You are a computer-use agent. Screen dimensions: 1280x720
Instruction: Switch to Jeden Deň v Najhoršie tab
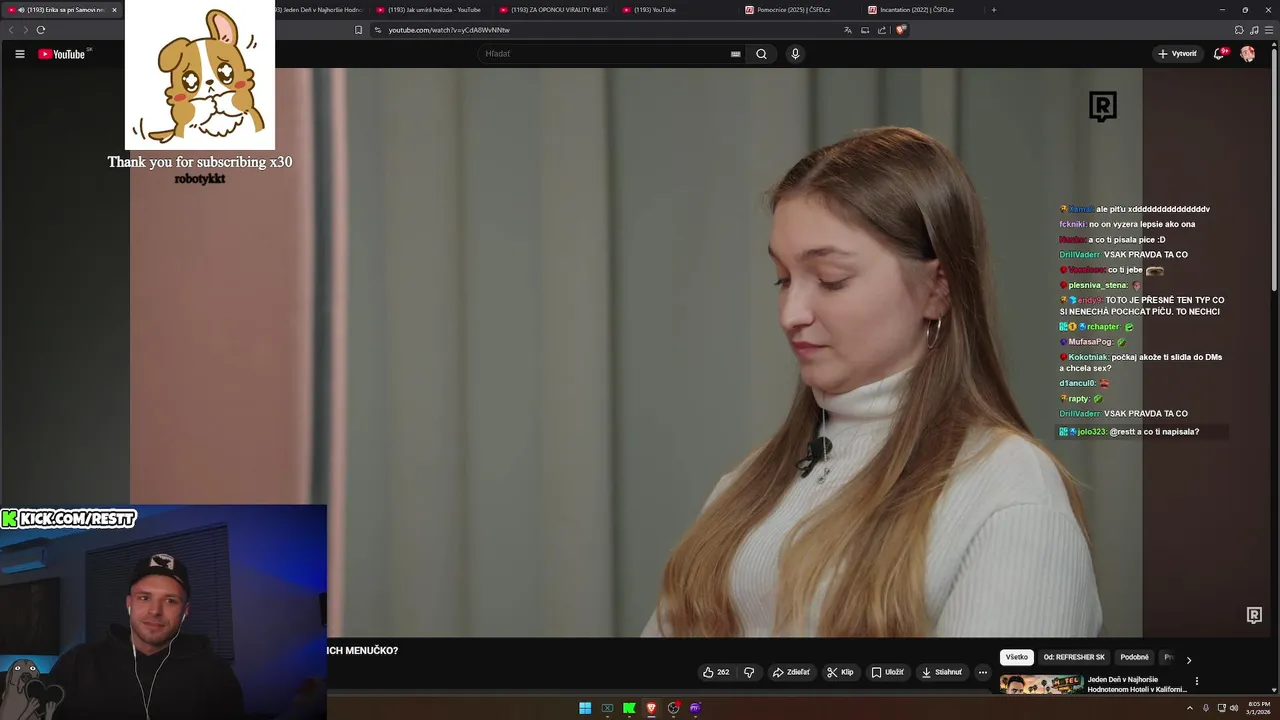click(x=318, y=10)
